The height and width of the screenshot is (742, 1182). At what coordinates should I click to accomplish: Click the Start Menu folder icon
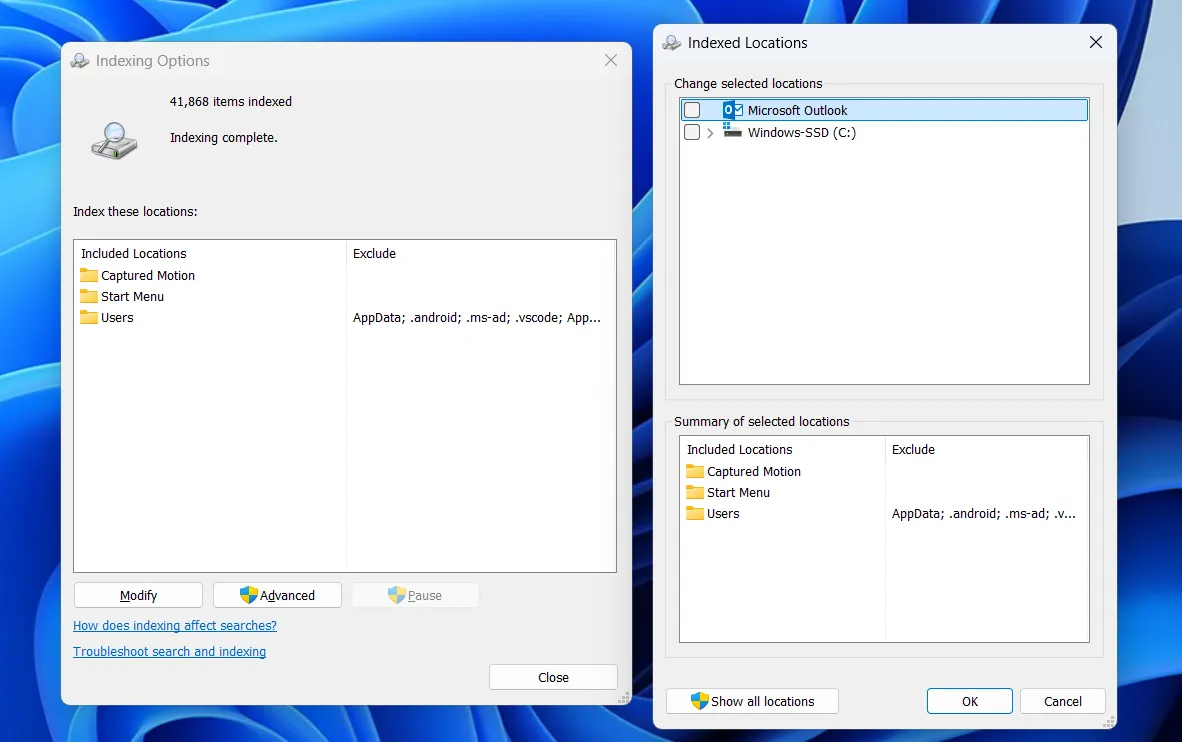88,296
